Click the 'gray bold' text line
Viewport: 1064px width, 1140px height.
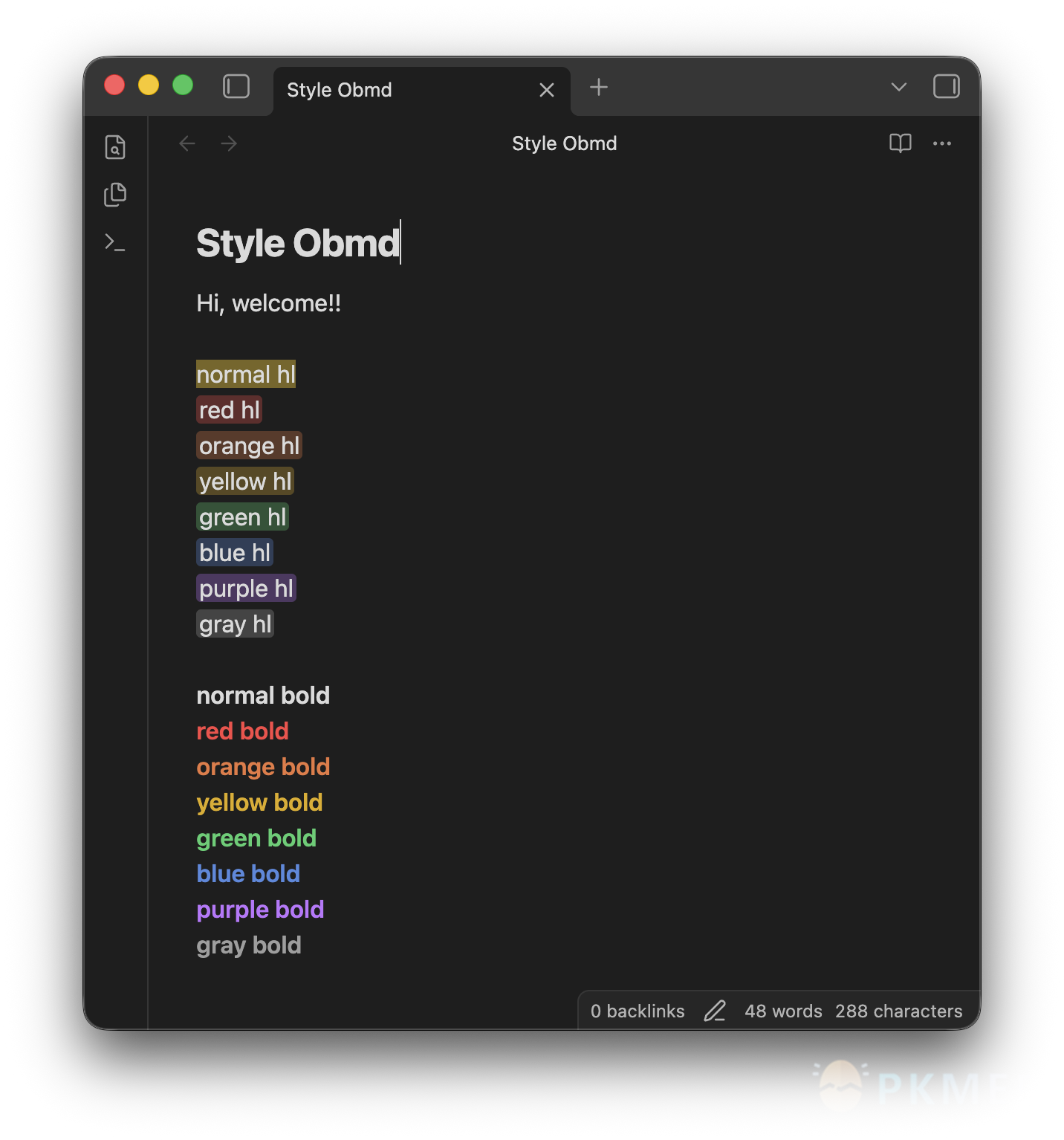(x=249, y=945)
